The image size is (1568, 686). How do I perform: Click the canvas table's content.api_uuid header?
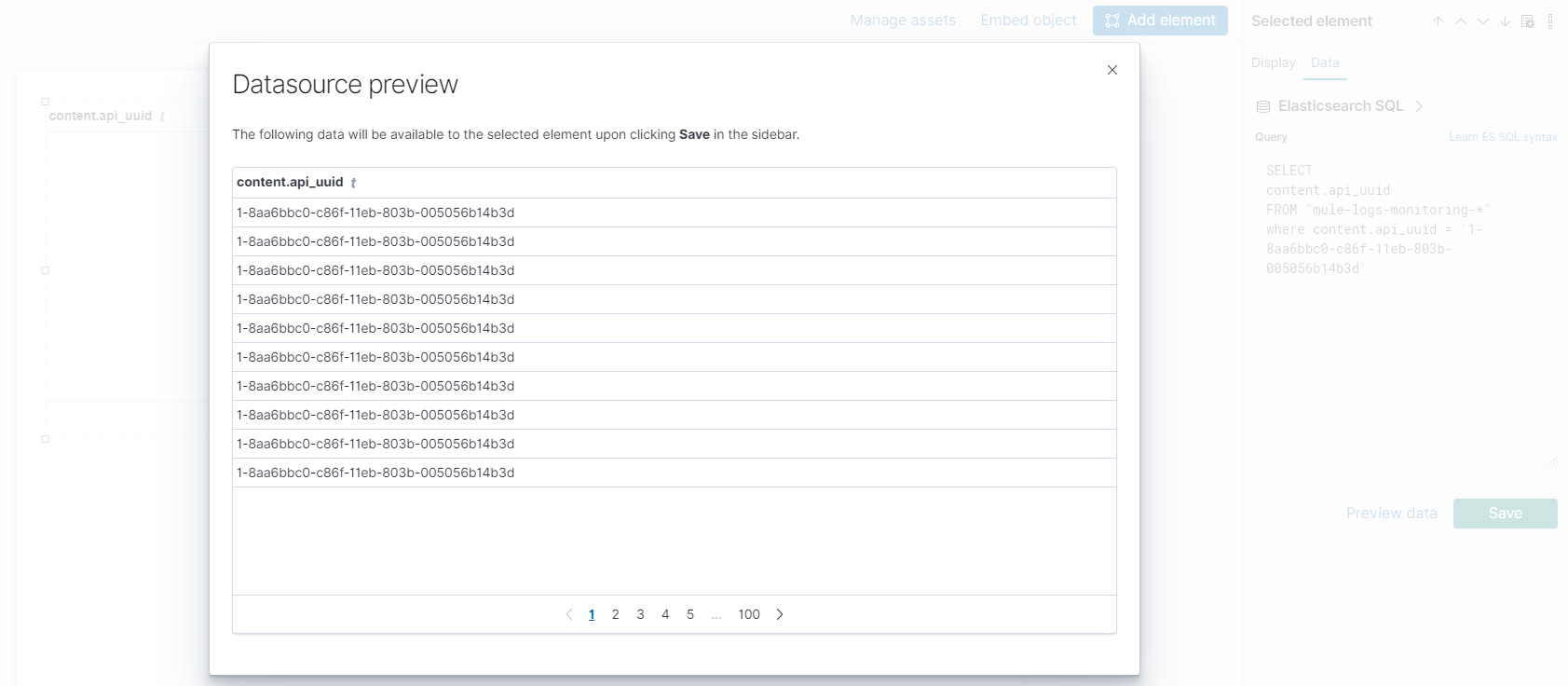(101, 117)
